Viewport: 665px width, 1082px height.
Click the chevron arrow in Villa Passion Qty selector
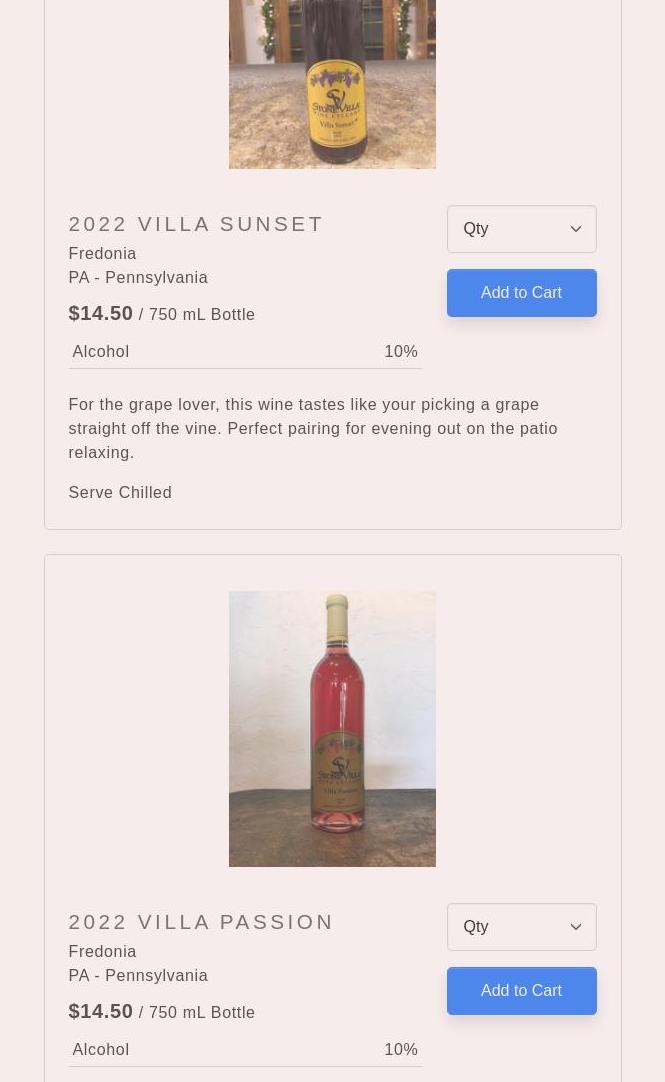576,927
